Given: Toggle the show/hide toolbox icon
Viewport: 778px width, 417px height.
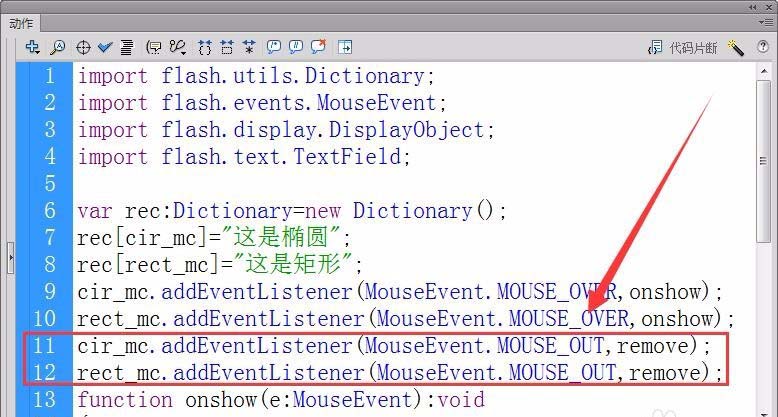Looking at the screenshot, I should pos(344,47).
